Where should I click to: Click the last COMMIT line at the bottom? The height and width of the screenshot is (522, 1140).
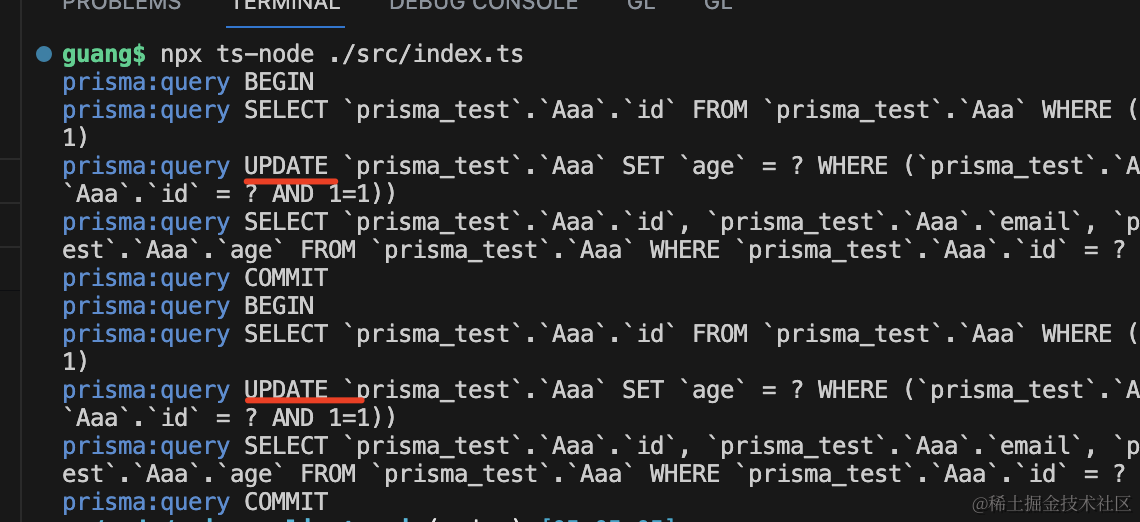[x=286, y=502]
